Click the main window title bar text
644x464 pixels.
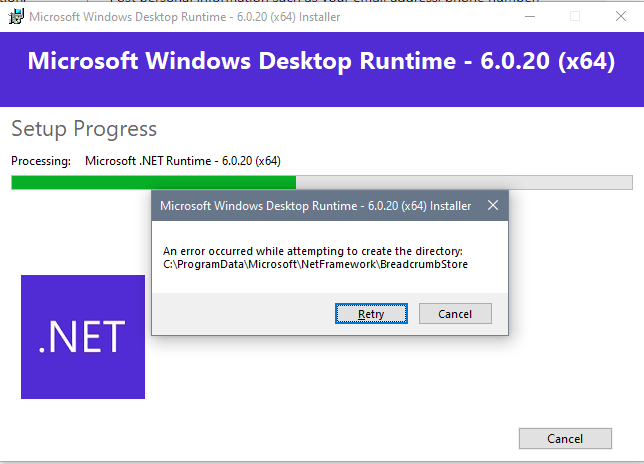tap(184, 17)
